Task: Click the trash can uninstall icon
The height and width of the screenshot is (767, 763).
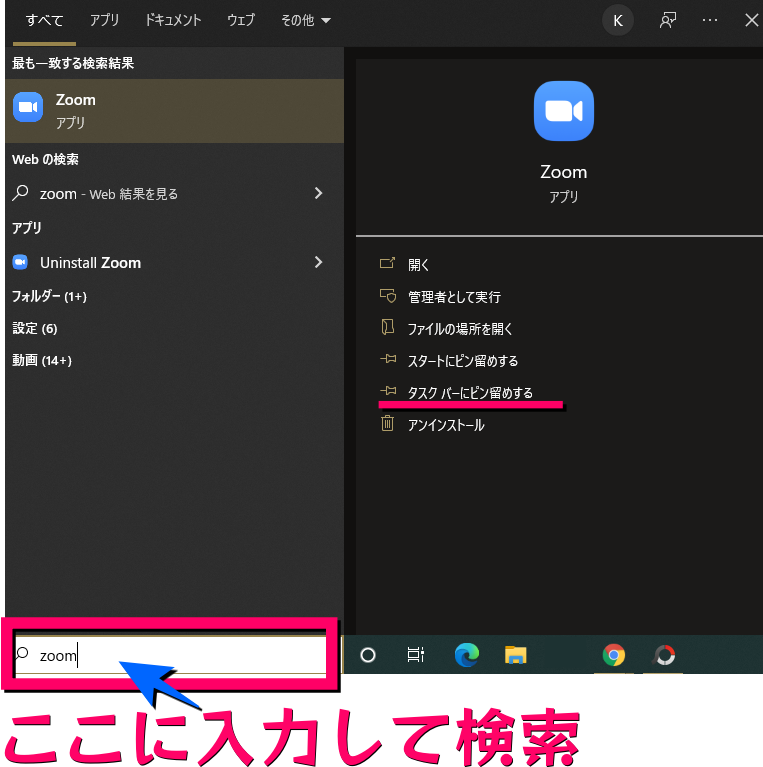Action: pyautogui.click(x=387, y=423)
